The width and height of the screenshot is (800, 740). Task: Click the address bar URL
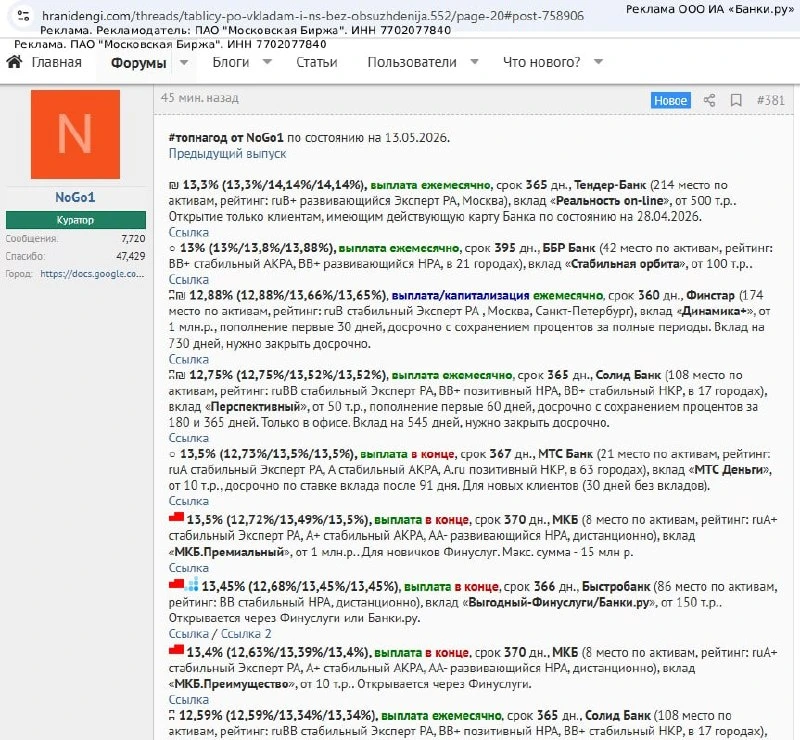pos(313,16)
